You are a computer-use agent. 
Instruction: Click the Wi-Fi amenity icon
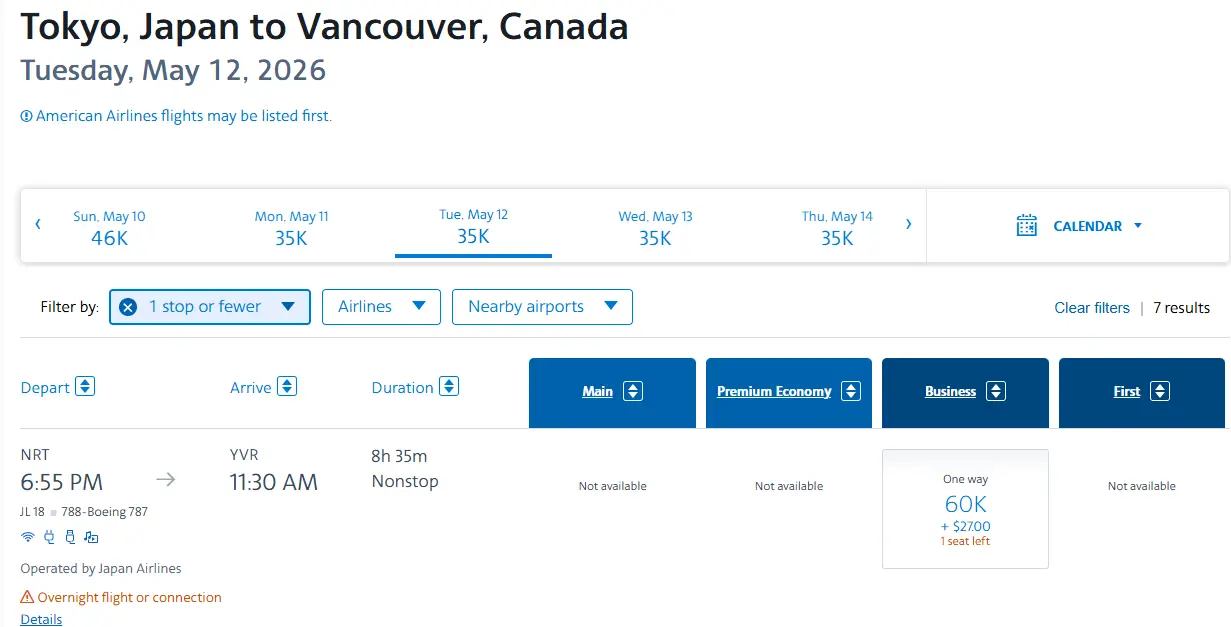(x=27, y=537)
